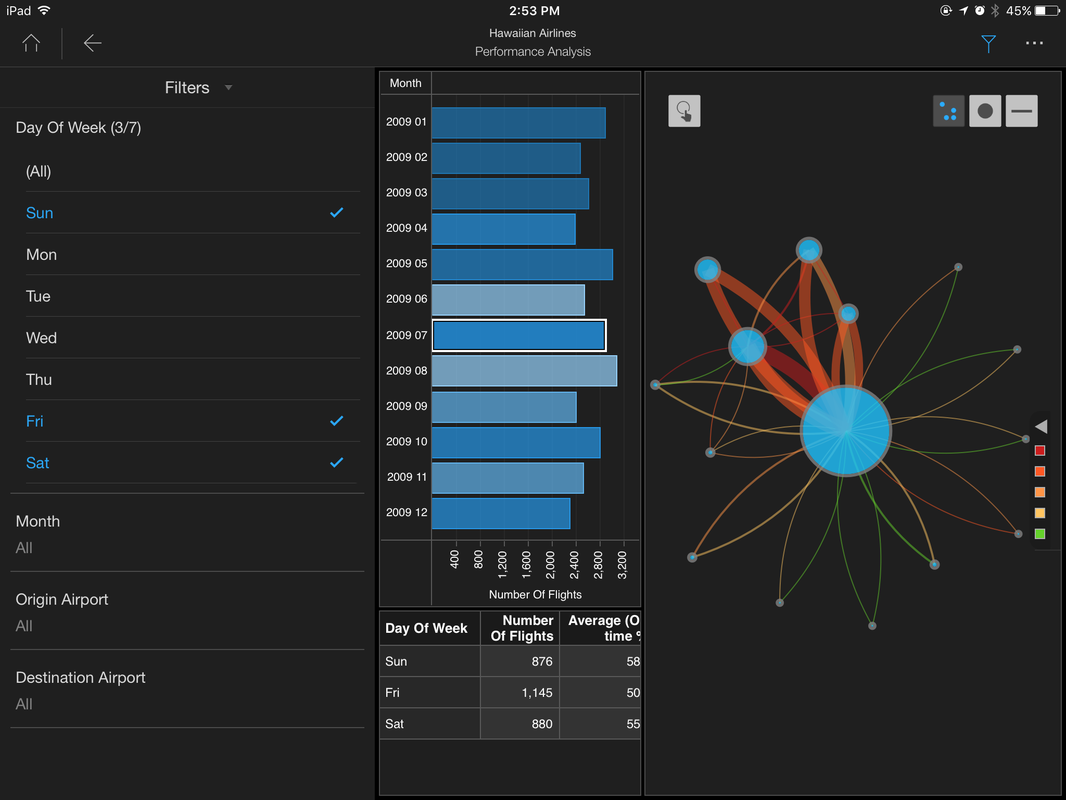Select the Sat row in table
Viewport: 1066px width, 800px height.
510,724
